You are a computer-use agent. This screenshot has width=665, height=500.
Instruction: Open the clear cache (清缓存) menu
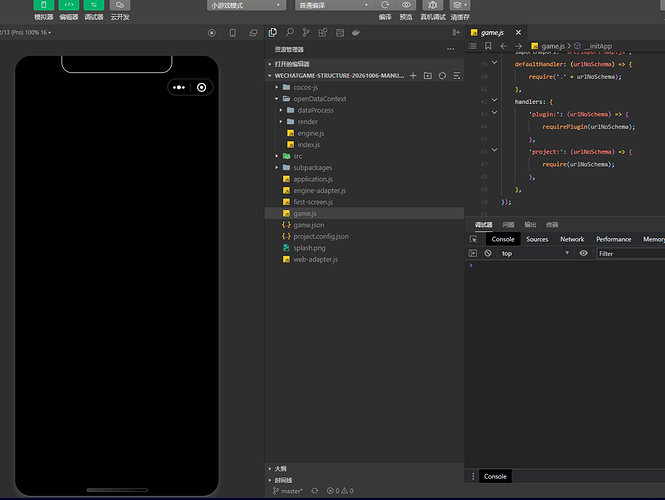460,5
